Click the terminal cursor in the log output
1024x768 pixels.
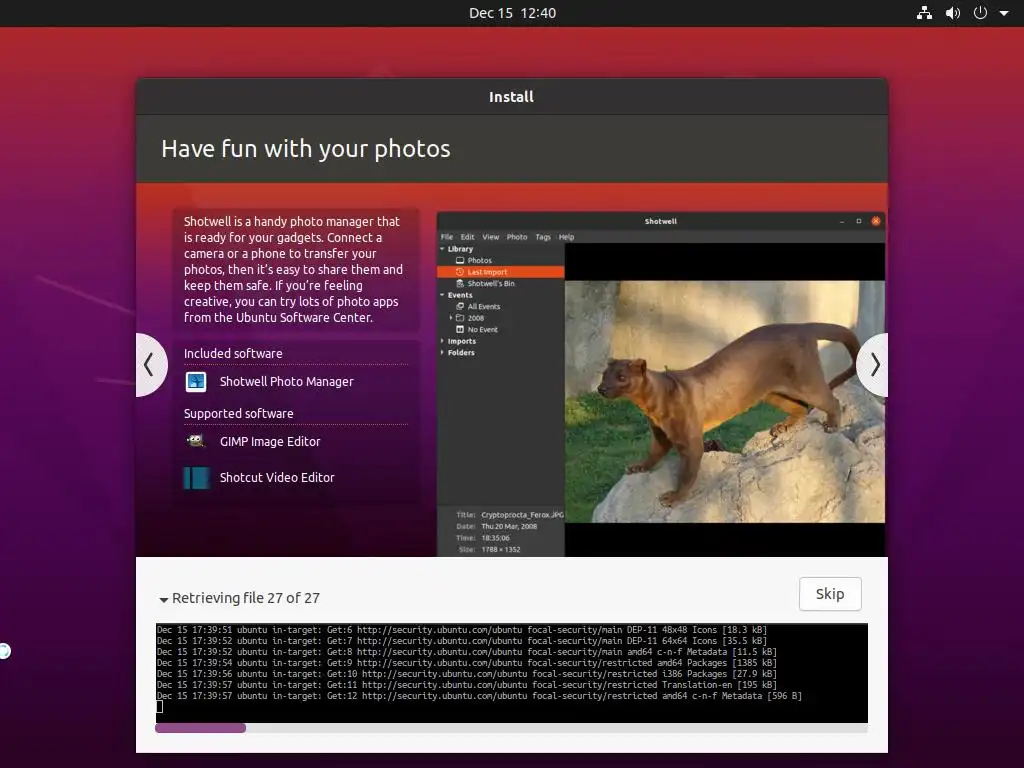[x=160, y=707]
